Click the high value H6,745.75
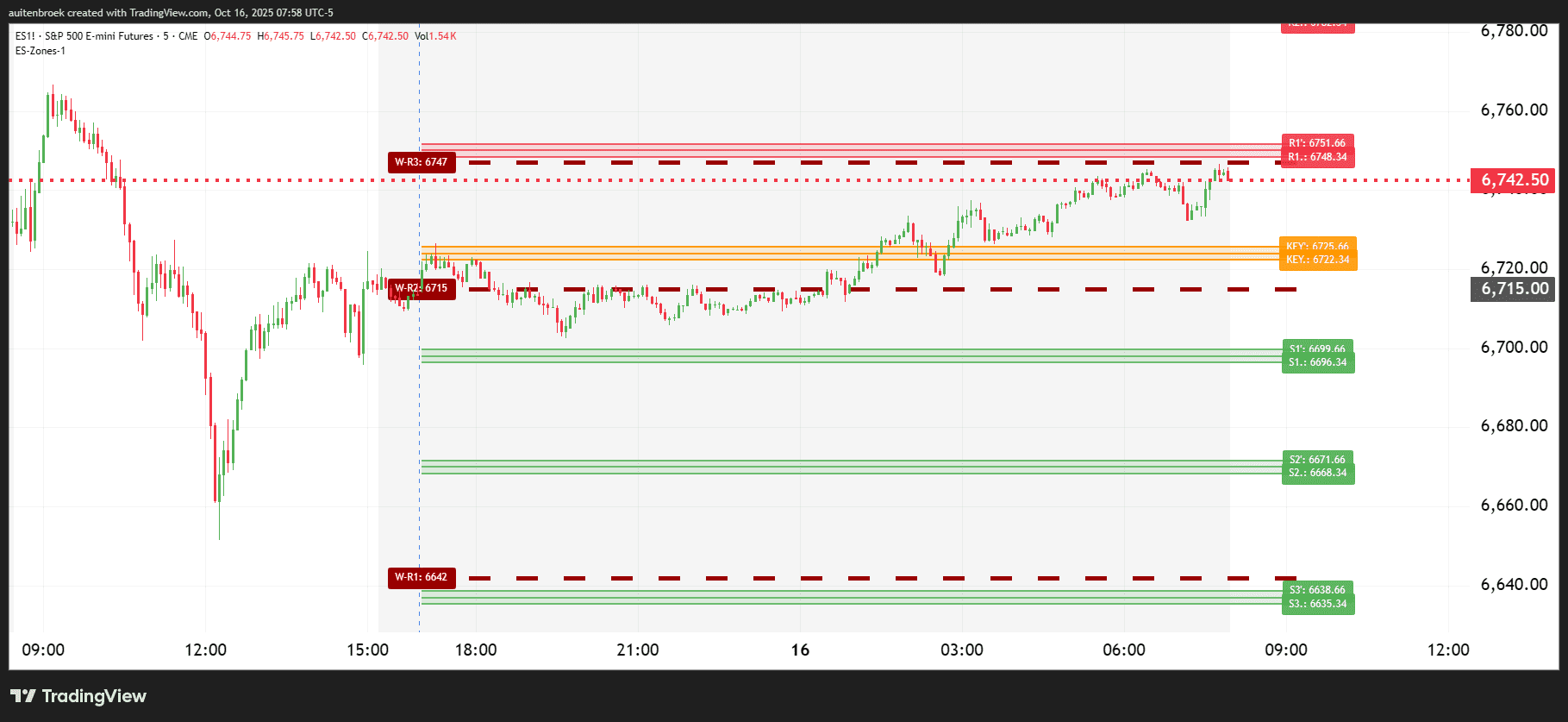 [280, 36]
